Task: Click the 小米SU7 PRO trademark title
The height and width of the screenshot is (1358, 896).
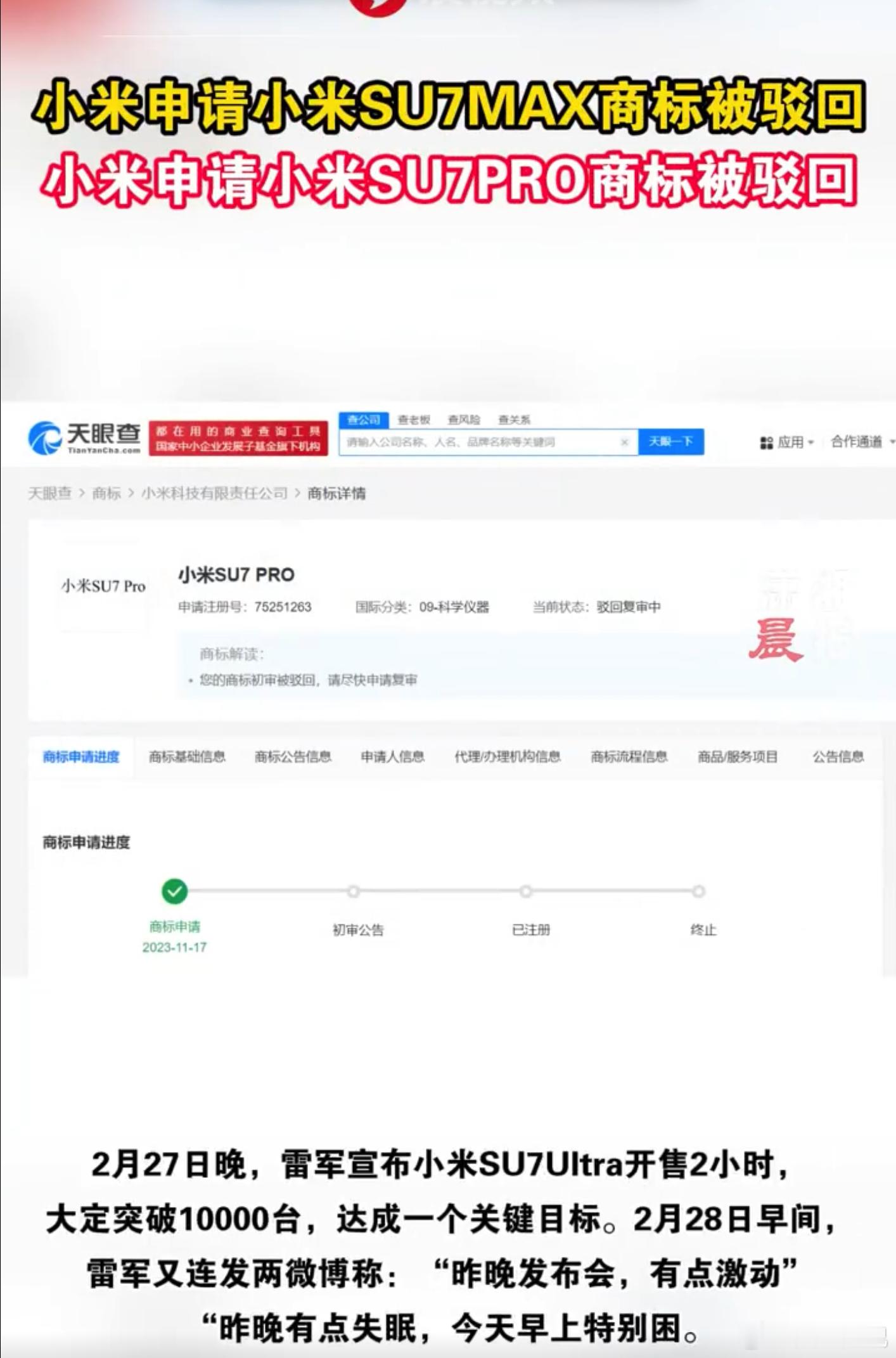Action: [x=236, y=575]
